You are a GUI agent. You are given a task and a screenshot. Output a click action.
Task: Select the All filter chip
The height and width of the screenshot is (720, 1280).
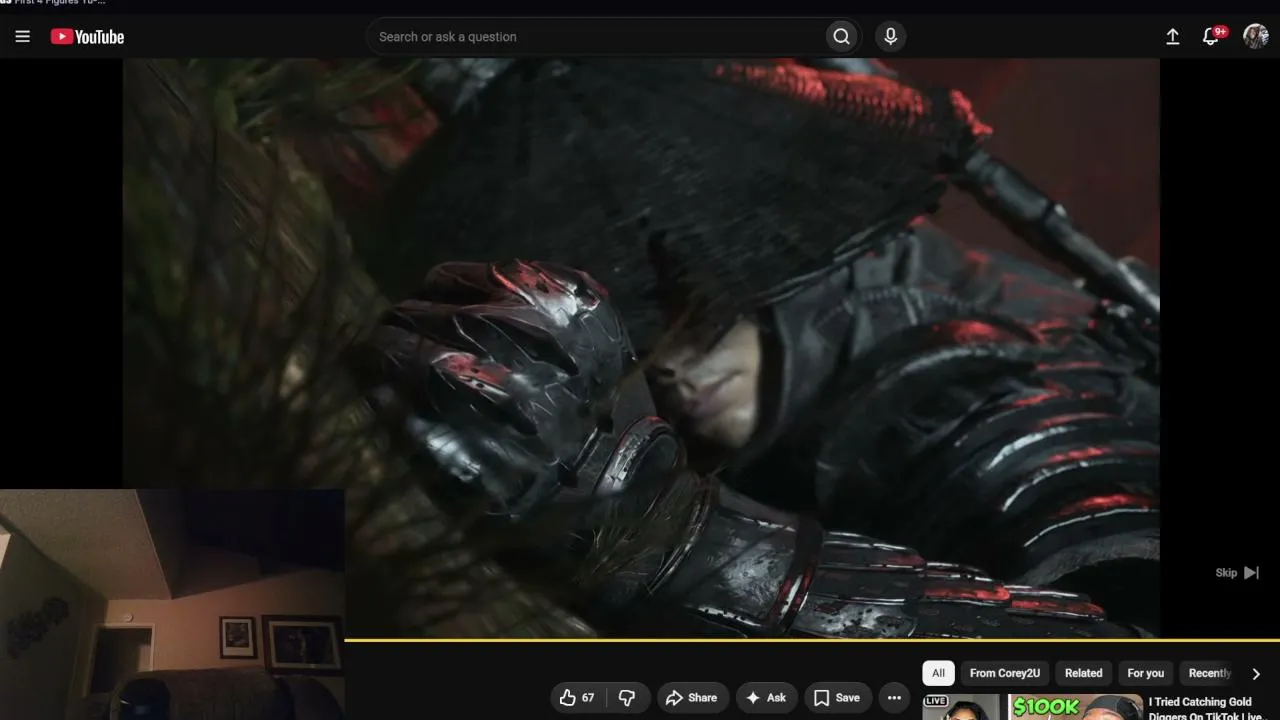click(x=938, y=673)
